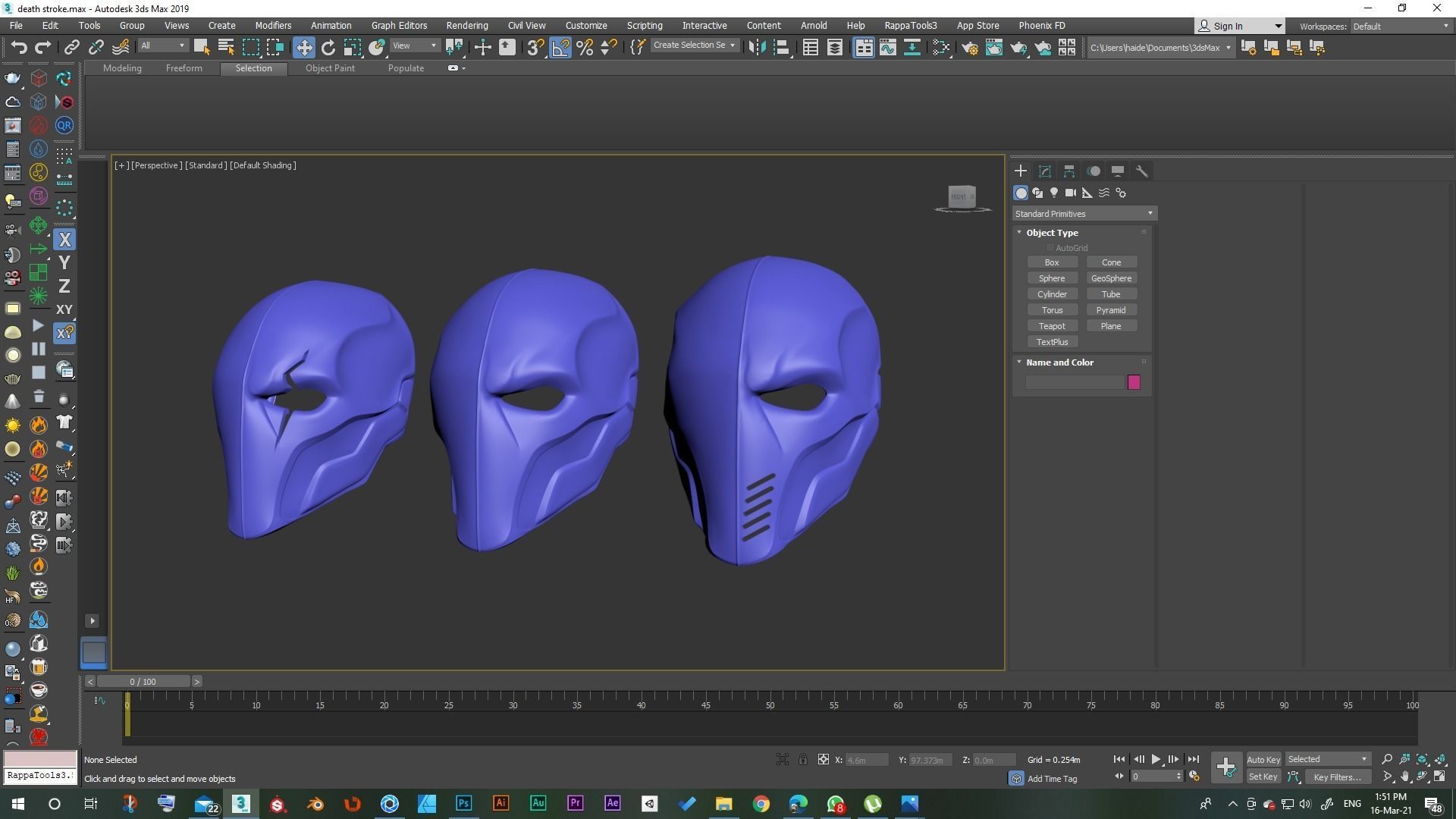Click the Mirror tool icon

[757, 47]
